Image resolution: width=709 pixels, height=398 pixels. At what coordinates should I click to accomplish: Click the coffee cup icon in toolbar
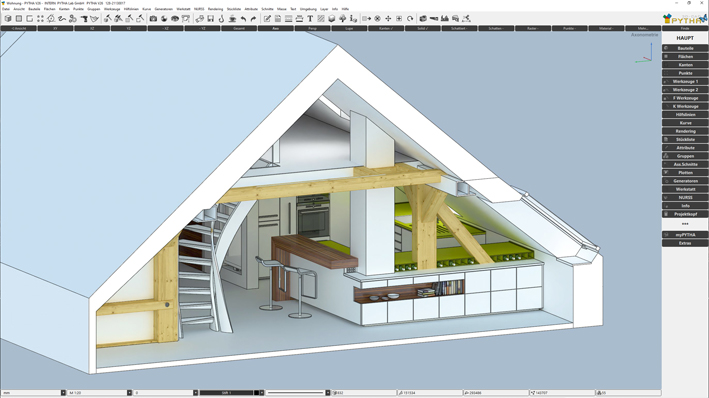click(x=232, y=19)
